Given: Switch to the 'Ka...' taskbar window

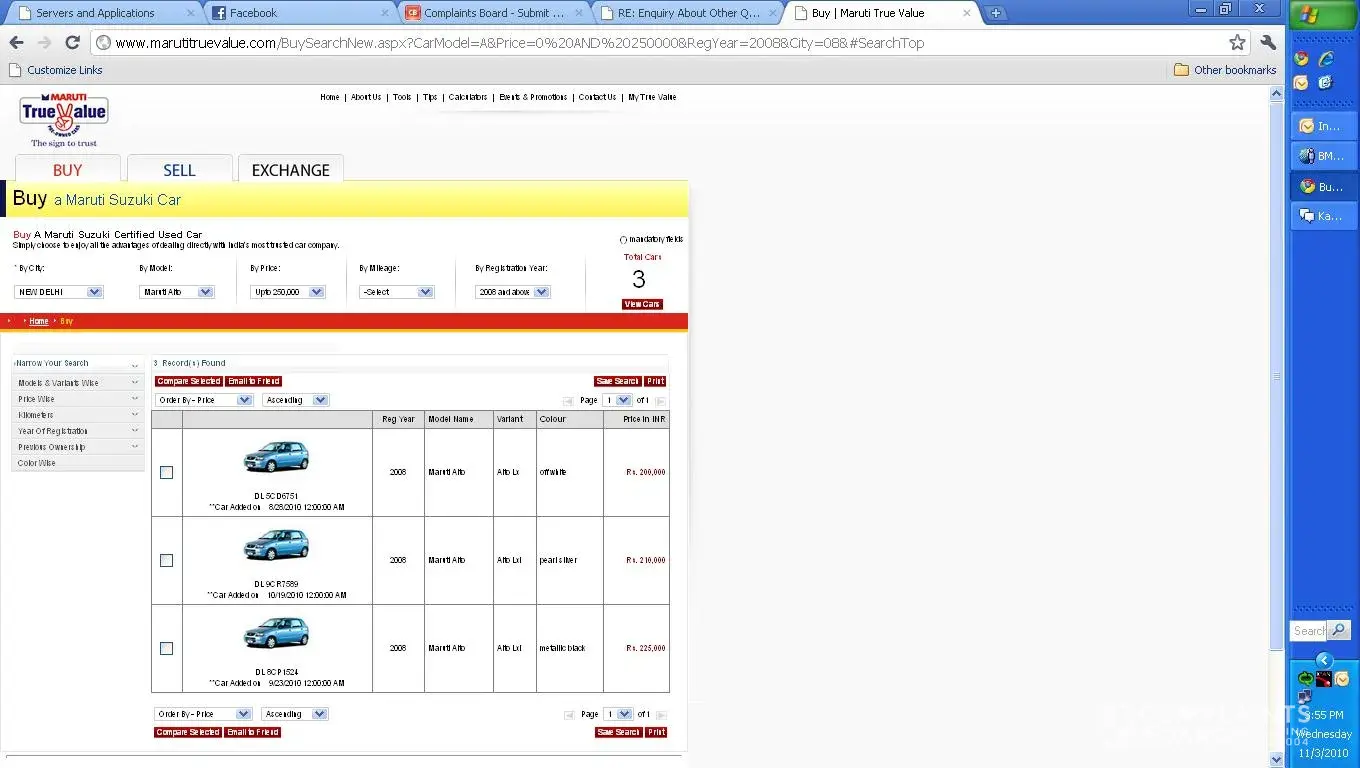Looking at the screenshot, I should coord(1323,216).
